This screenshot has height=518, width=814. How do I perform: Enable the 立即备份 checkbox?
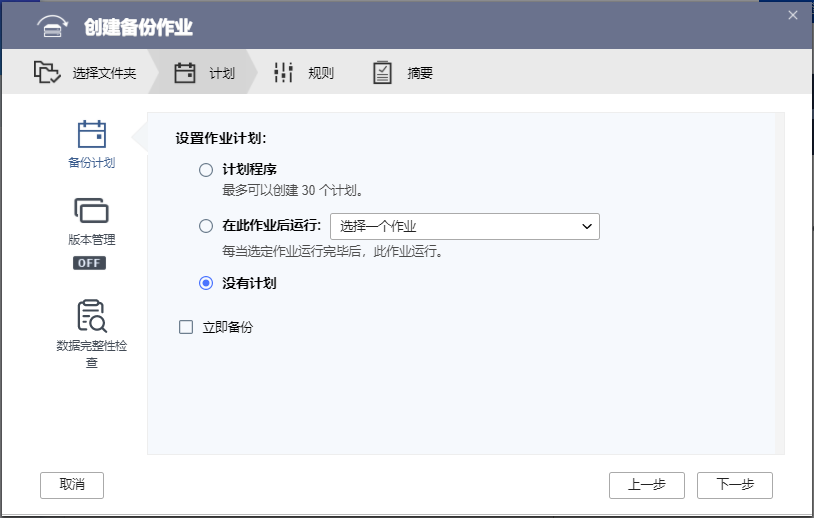[x=185, y=327]
